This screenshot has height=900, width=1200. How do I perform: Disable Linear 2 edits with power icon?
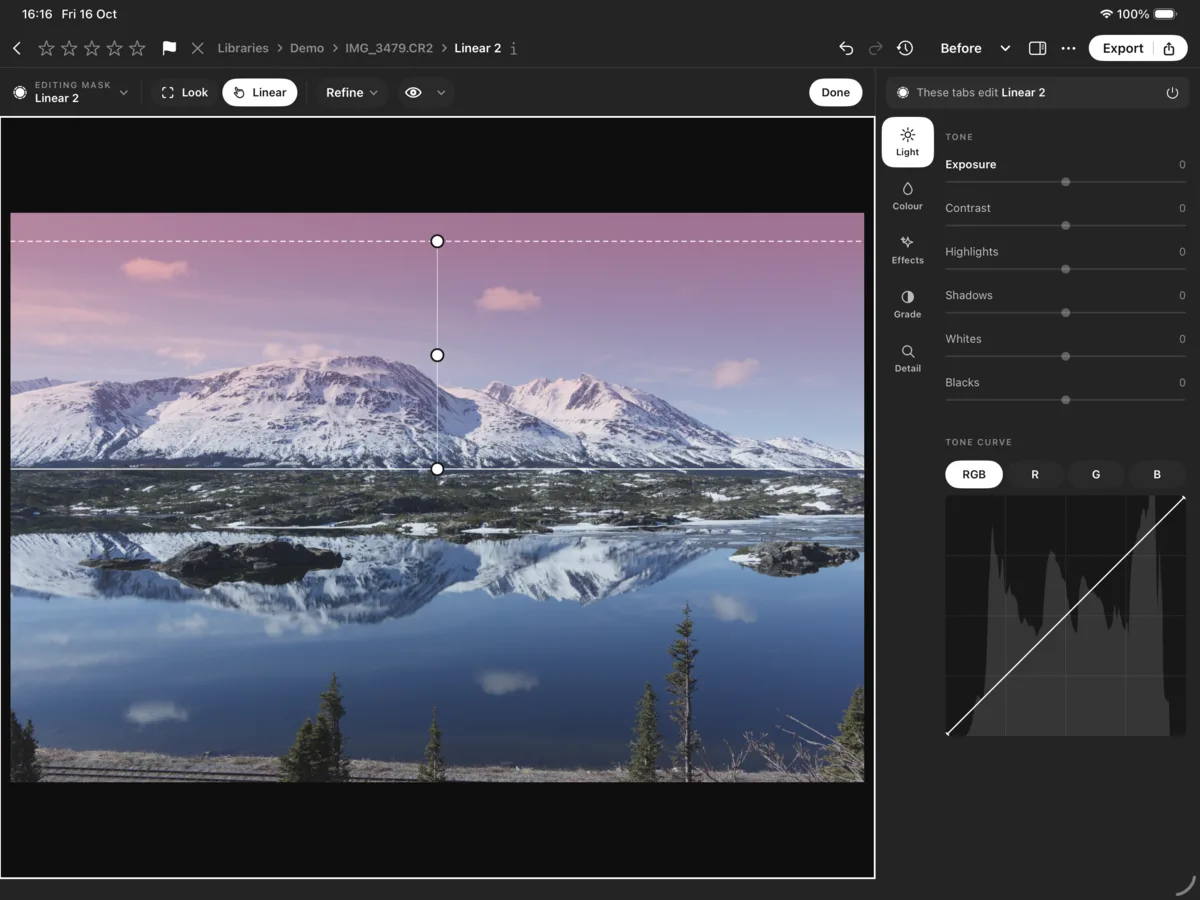click(x=1172, y=92)
